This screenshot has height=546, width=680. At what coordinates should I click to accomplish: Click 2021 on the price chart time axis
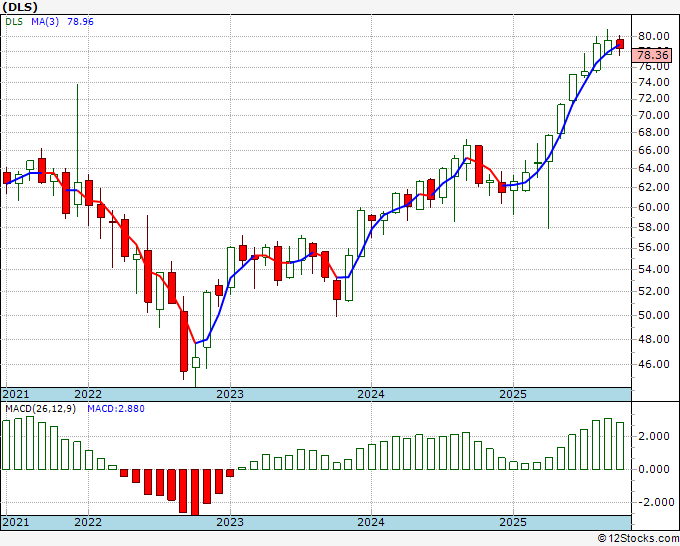pos(16,394)
